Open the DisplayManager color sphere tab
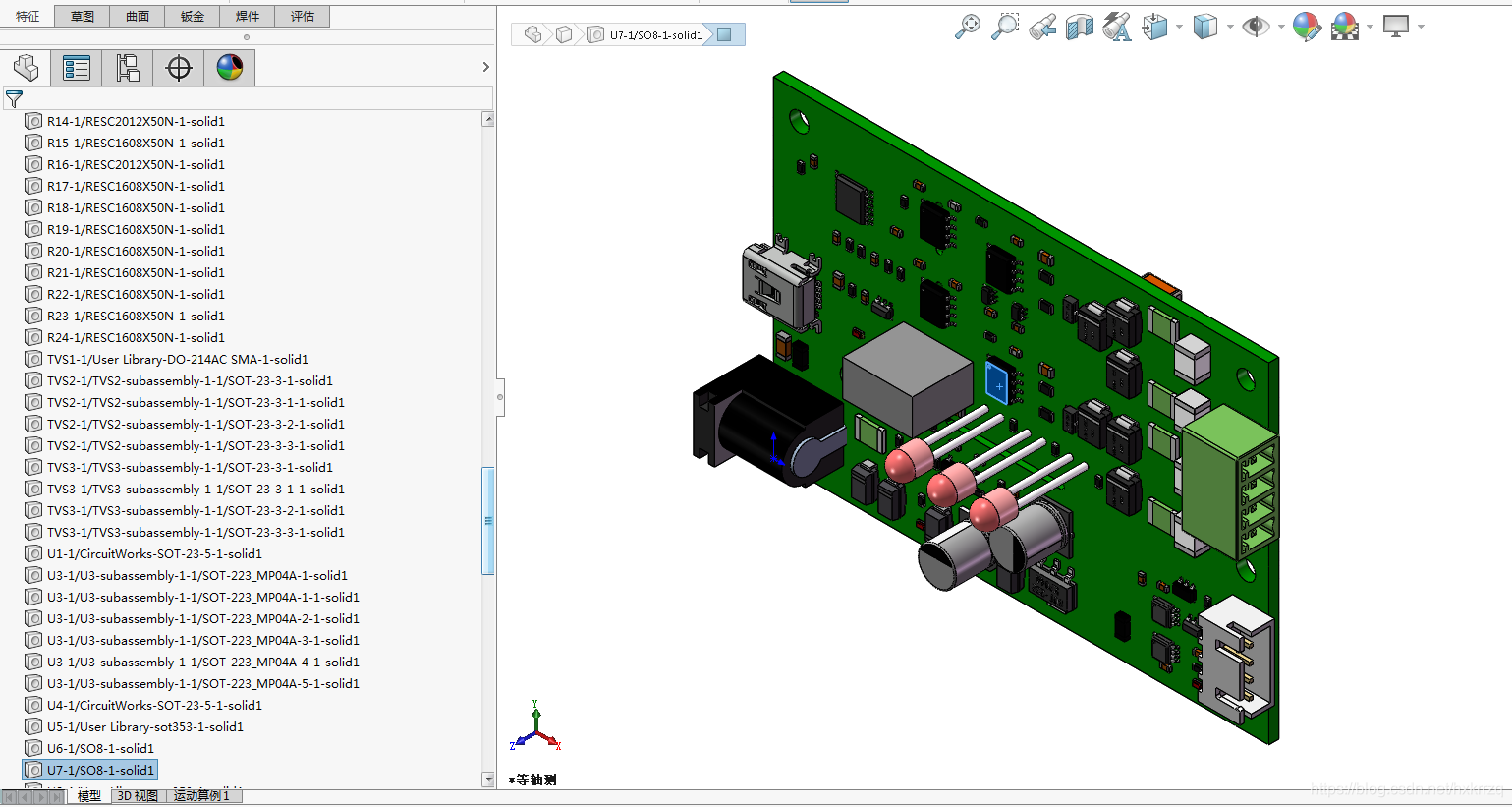Image resolution: width=1512 pixels, height=807 pixels. (230, 68)
